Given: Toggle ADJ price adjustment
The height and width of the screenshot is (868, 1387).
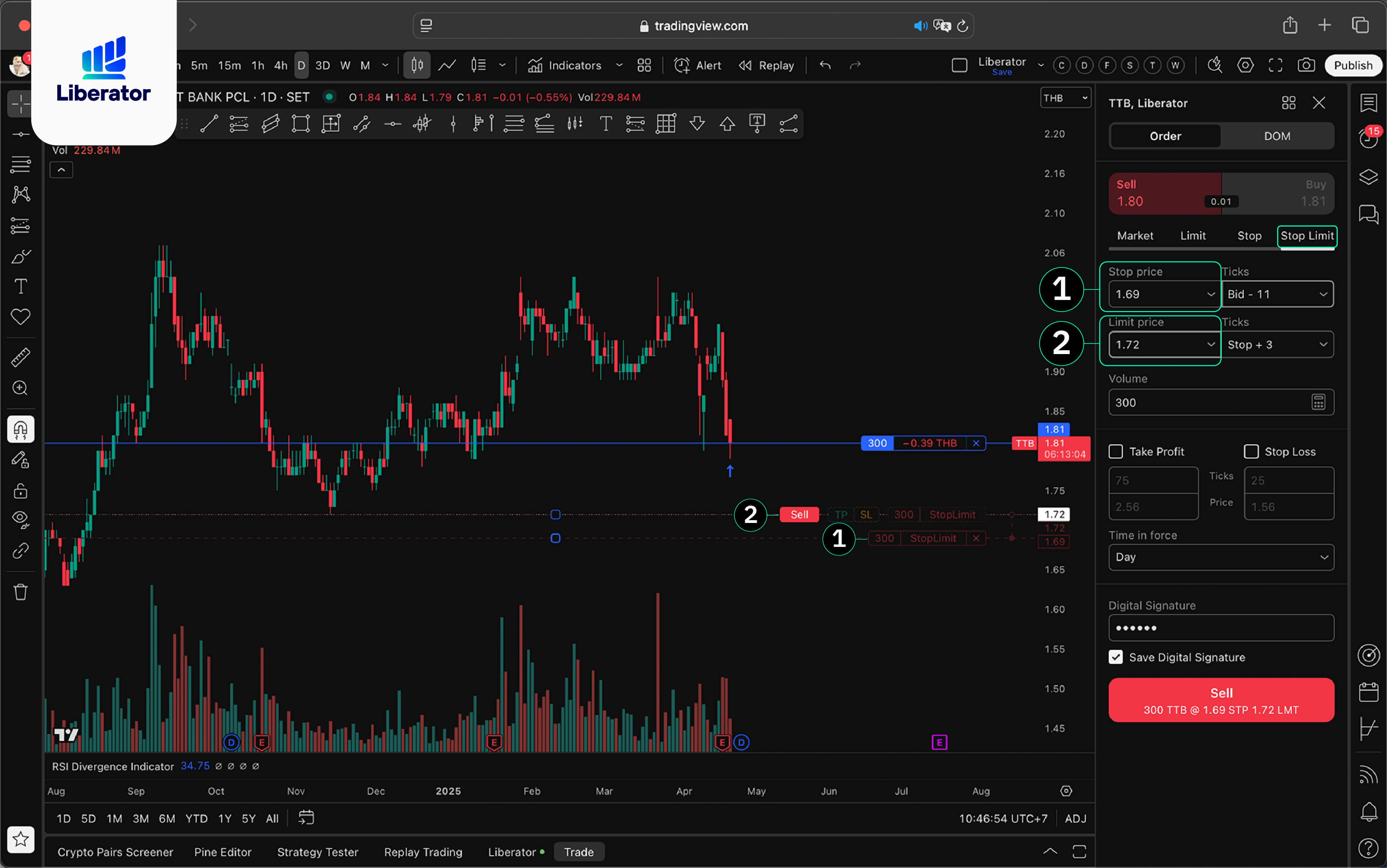Looking at the screenshot, I should (x=1075, y=819).
